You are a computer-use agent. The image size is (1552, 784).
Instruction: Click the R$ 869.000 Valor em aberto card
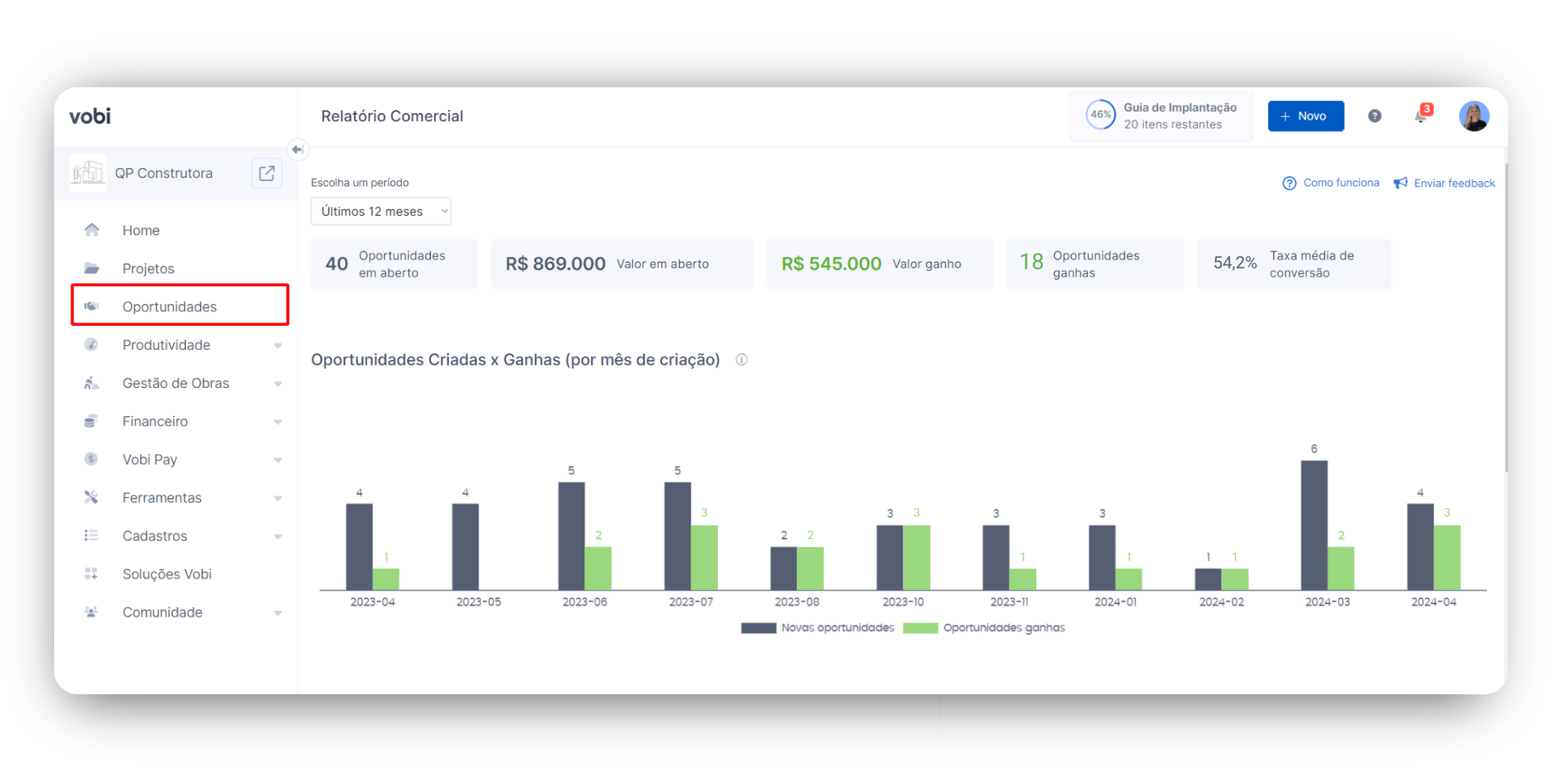622,263
